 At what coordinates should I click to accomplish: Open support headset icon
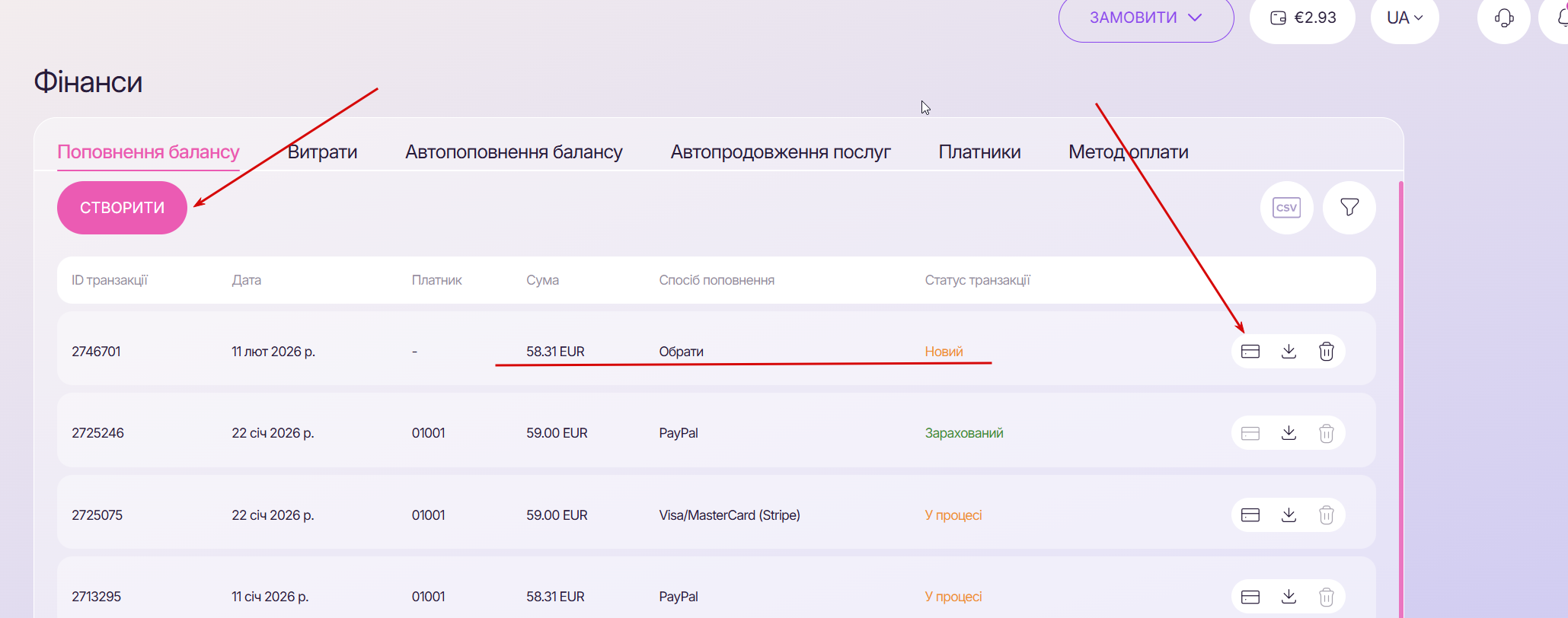tap(1504, 18)
